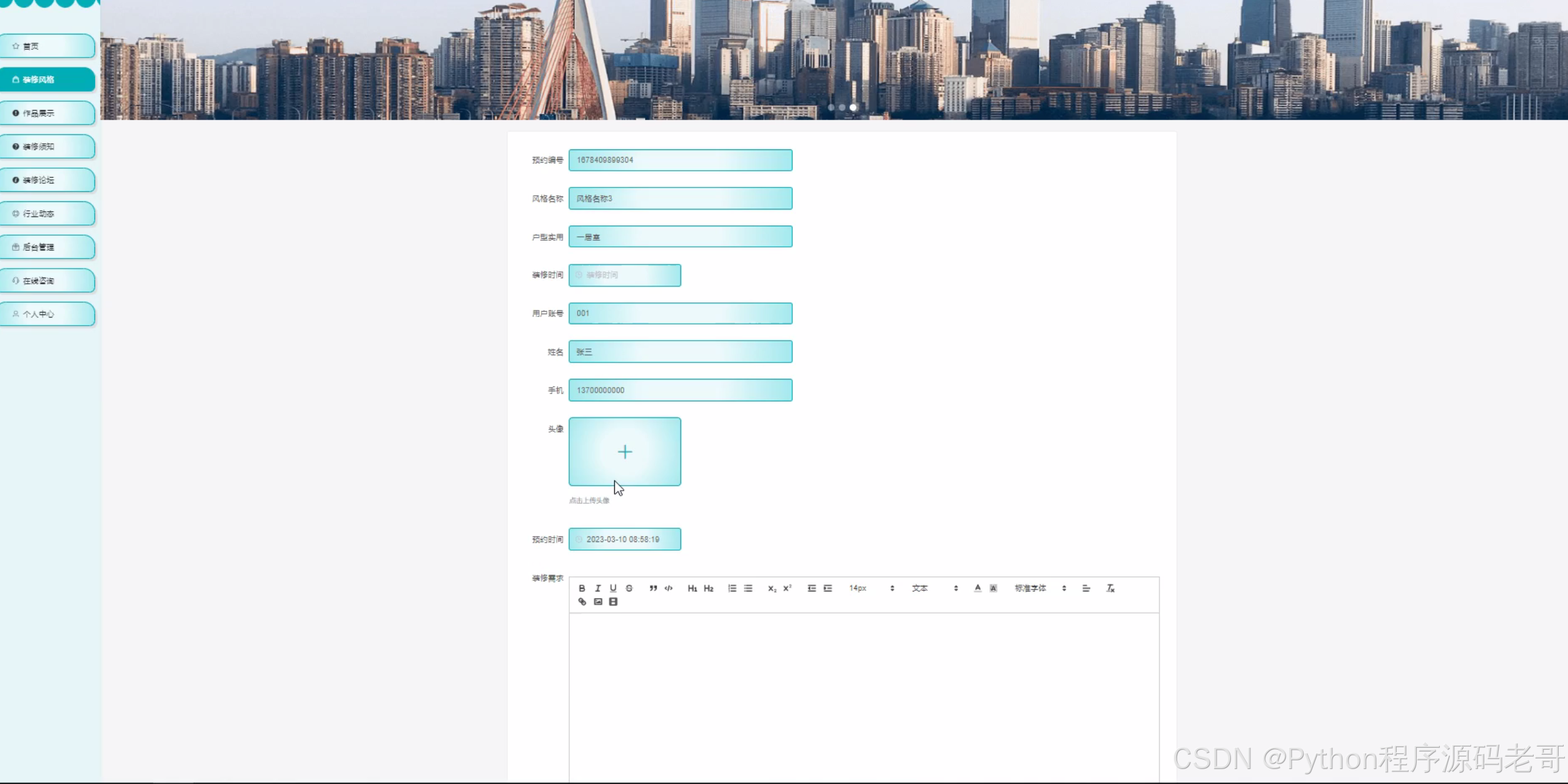Image resolution: width=1568 pixels, height=784 pixels.
Task: Click the 装修时间 date input field
Action: click(x=624, y=275)
